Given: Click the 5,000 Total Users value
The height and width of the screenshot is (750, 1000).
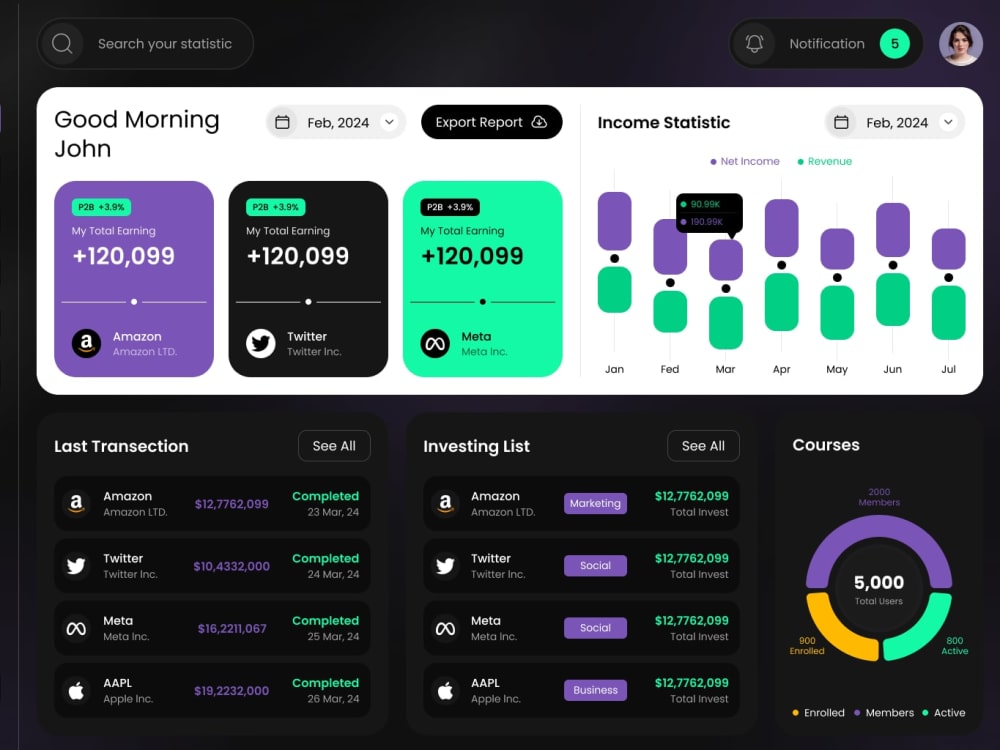Looking at the screenshot, I should (879, 582).
